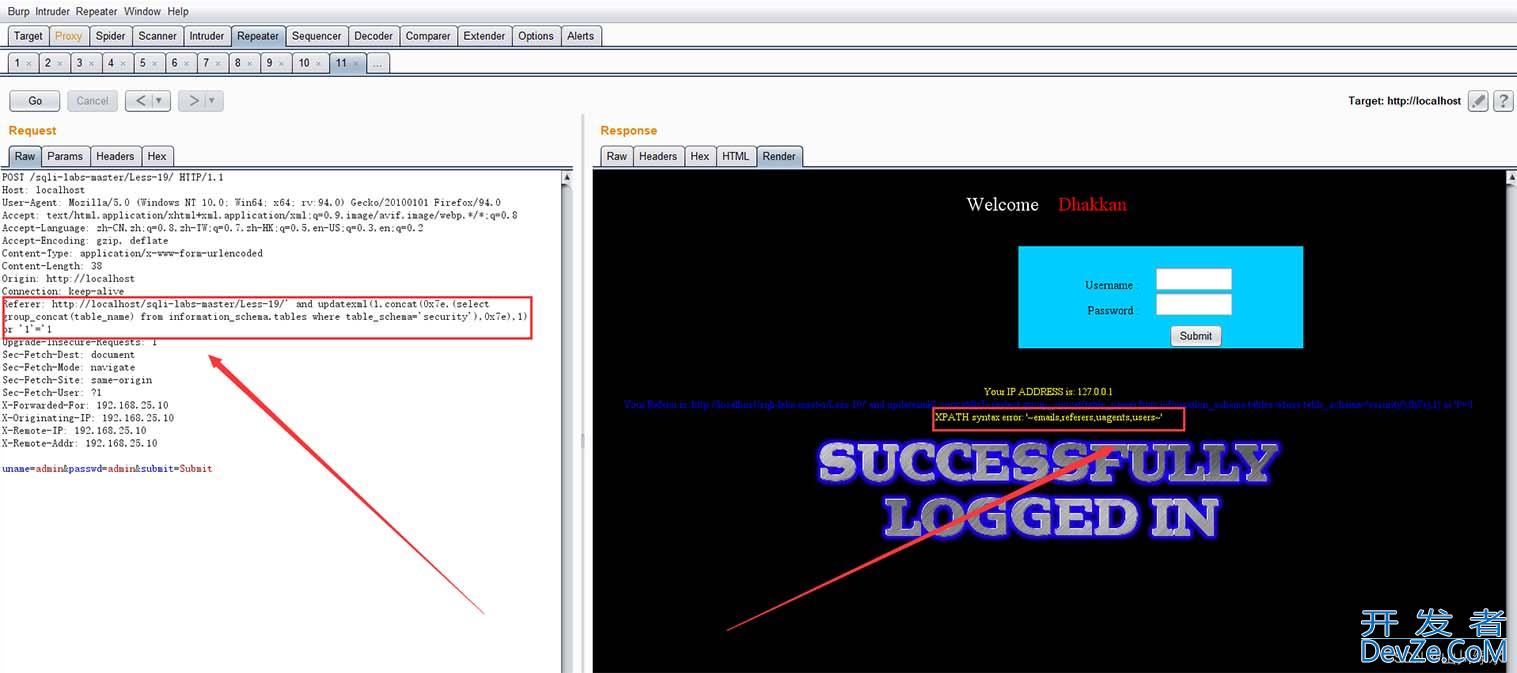Open the forward-history dropdown arrow
Image resolution: width=1517 pixels, height=673 pixels.
pos(214,101)
